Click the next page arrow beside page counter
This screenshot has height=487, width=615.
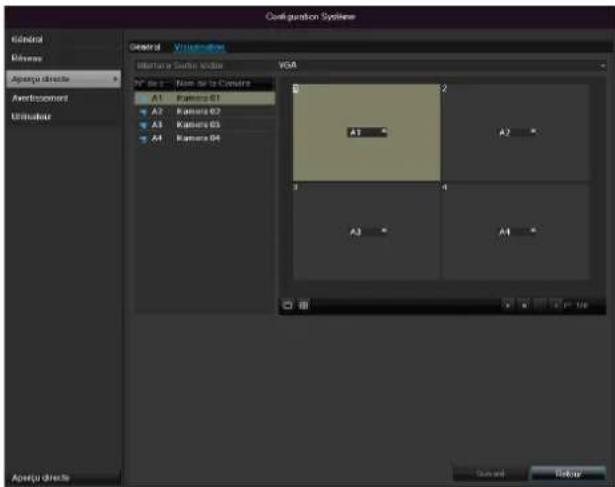click(x=556, y=305)
